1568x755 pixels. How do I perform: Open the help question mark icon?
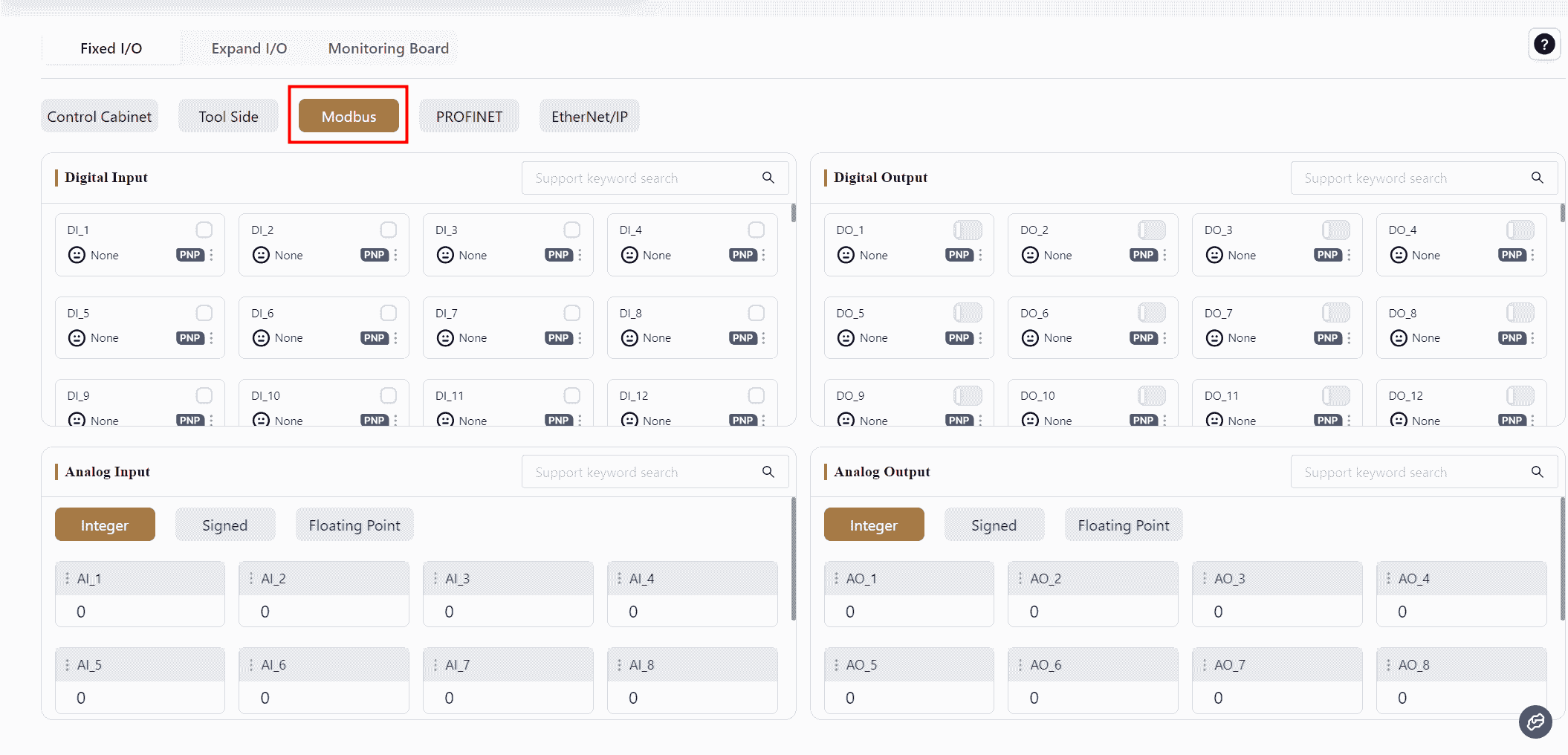pos(1543,45)
